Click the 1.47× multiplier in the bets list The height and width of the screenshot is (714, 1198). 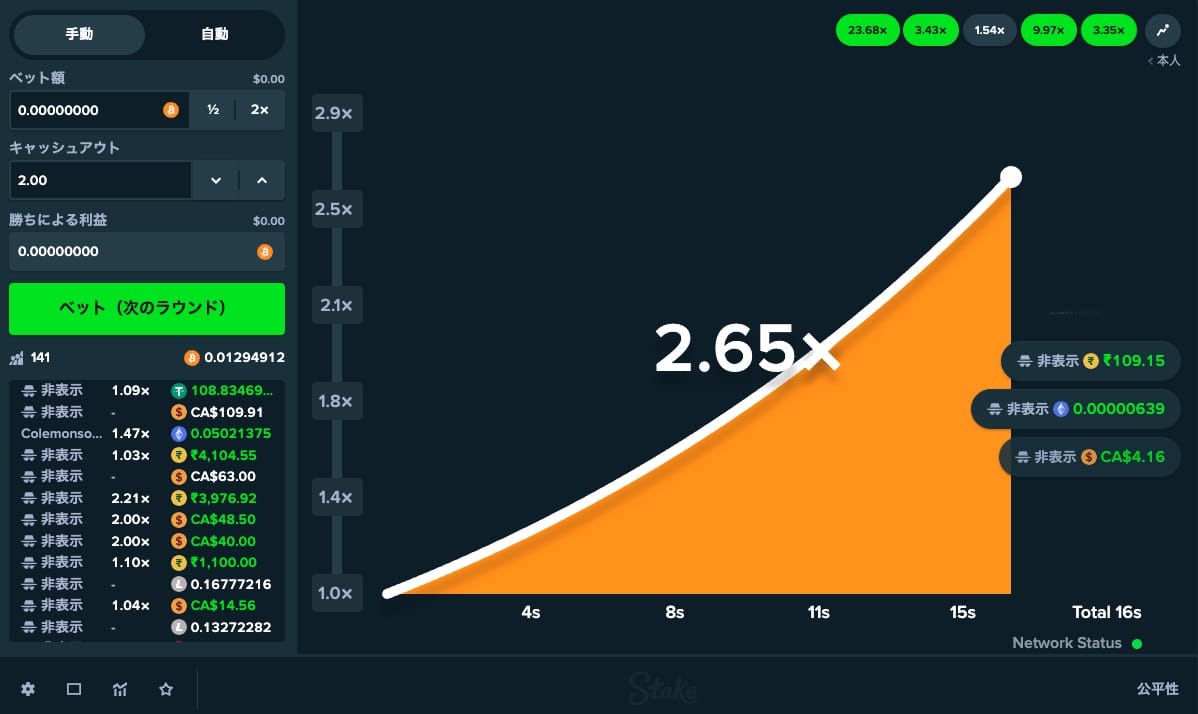pos(131,434)
